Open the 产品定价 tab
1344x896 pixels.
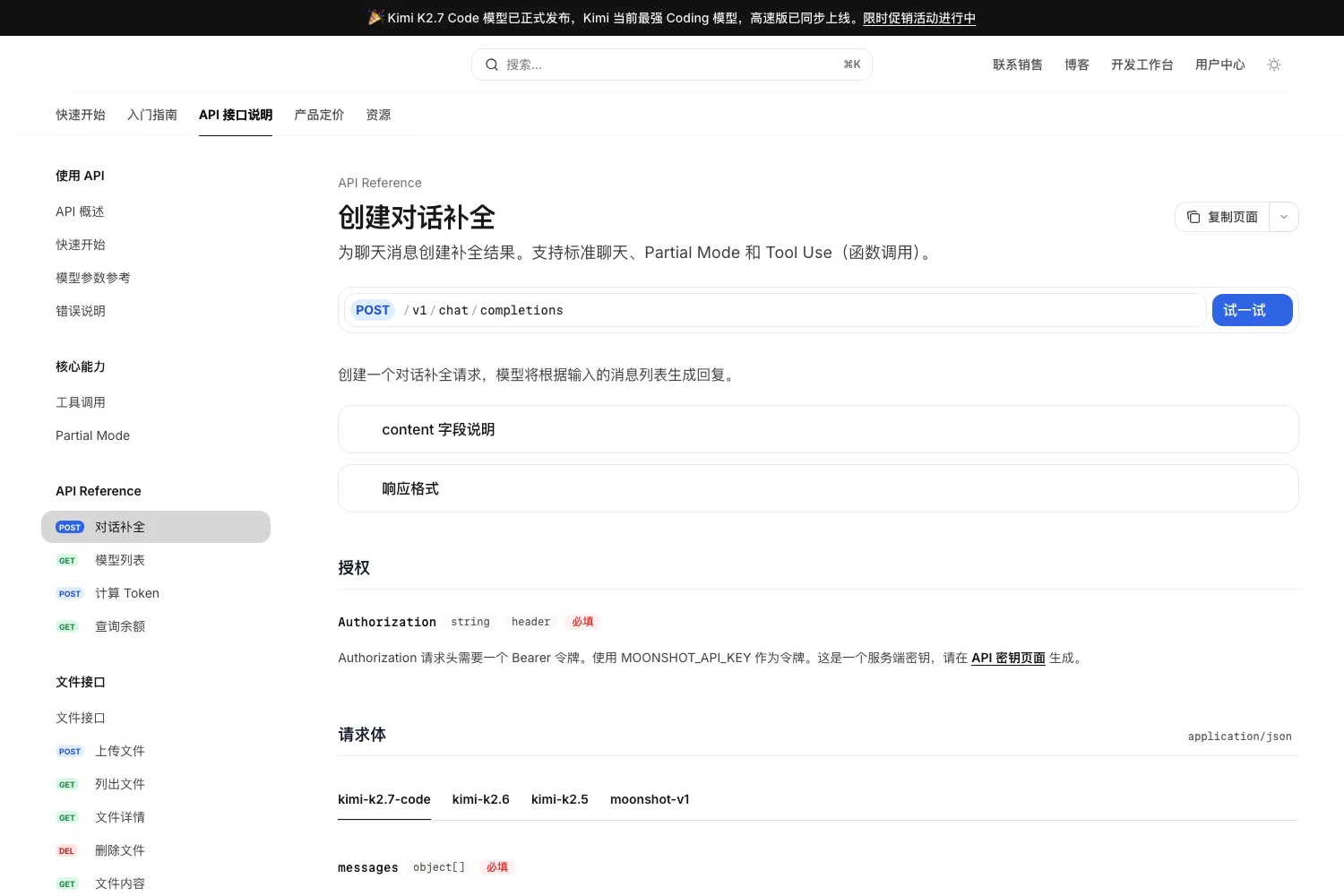pos(319,115)
